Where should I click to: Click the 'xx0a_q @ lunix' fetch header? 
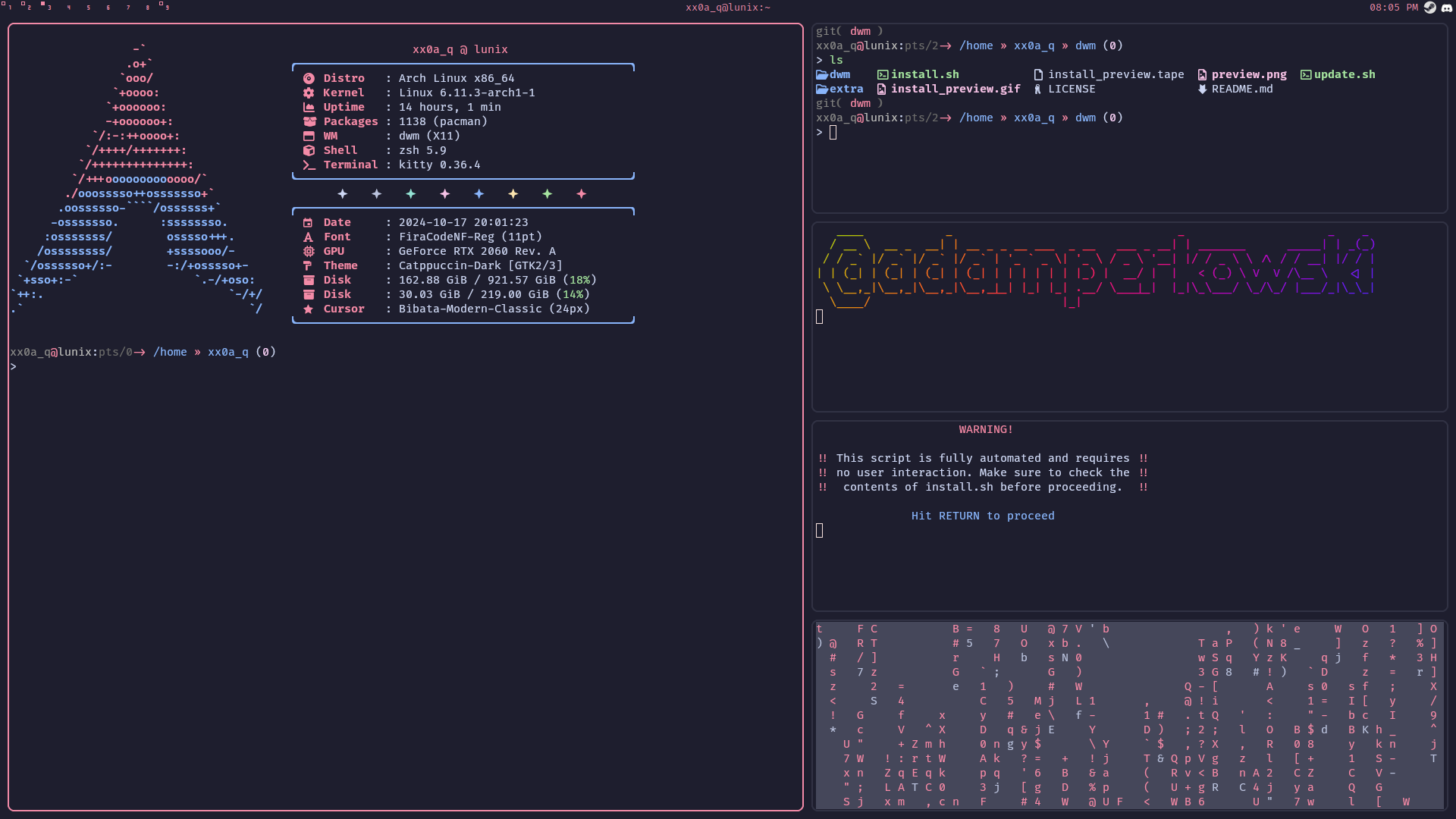[x=460, y=49]
